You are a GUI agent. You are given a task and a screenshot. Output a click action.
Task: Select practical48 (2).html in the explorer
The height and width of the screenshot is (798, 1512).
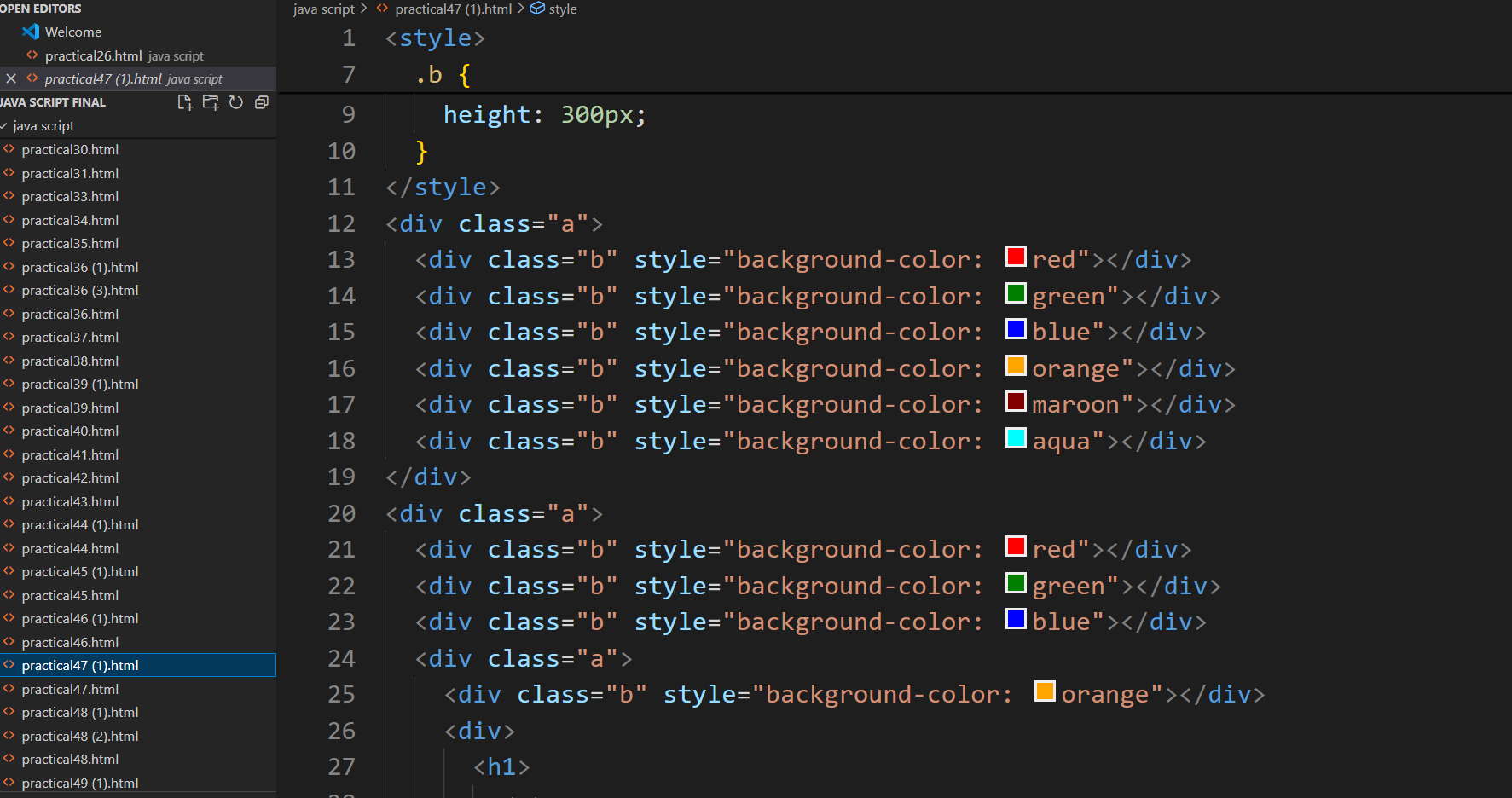pos(80,737)
